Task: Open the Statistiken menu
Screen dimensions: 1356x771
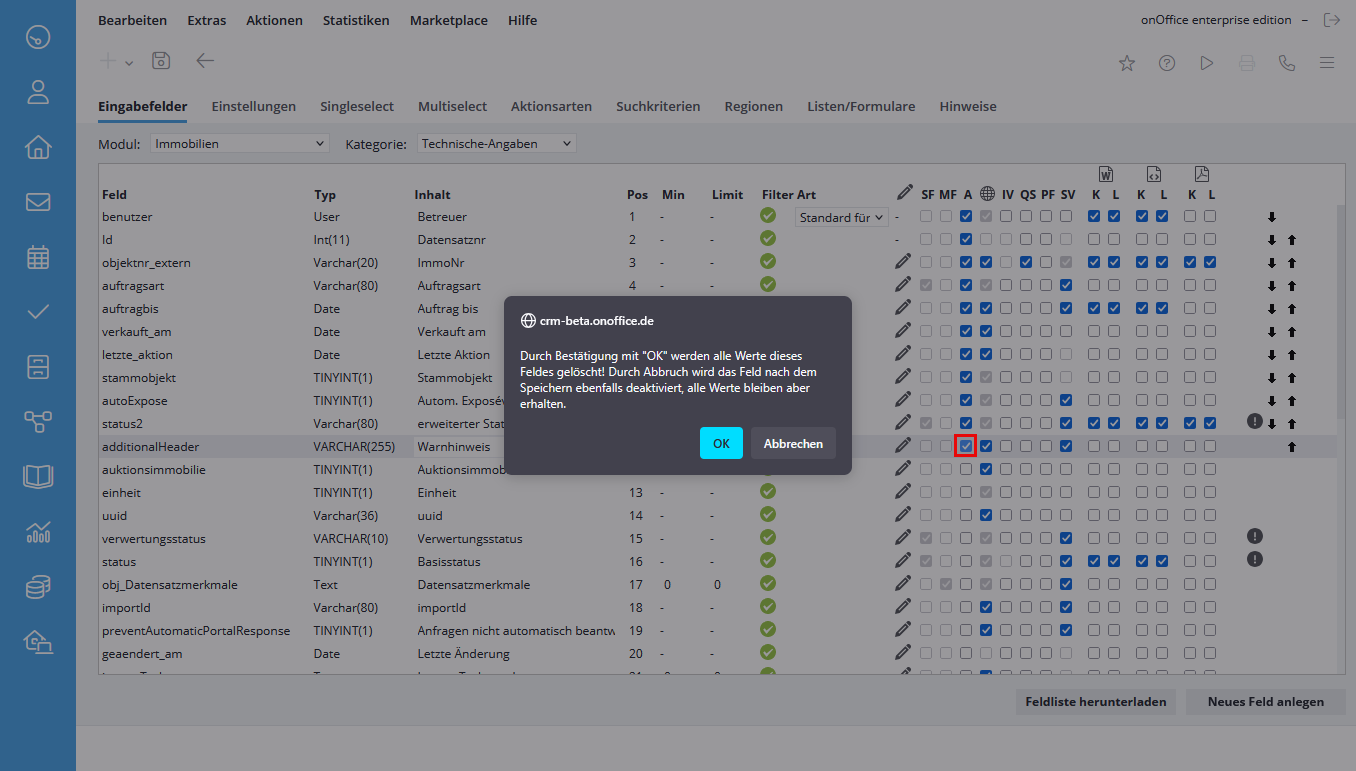Action: [x=356, y=20]
